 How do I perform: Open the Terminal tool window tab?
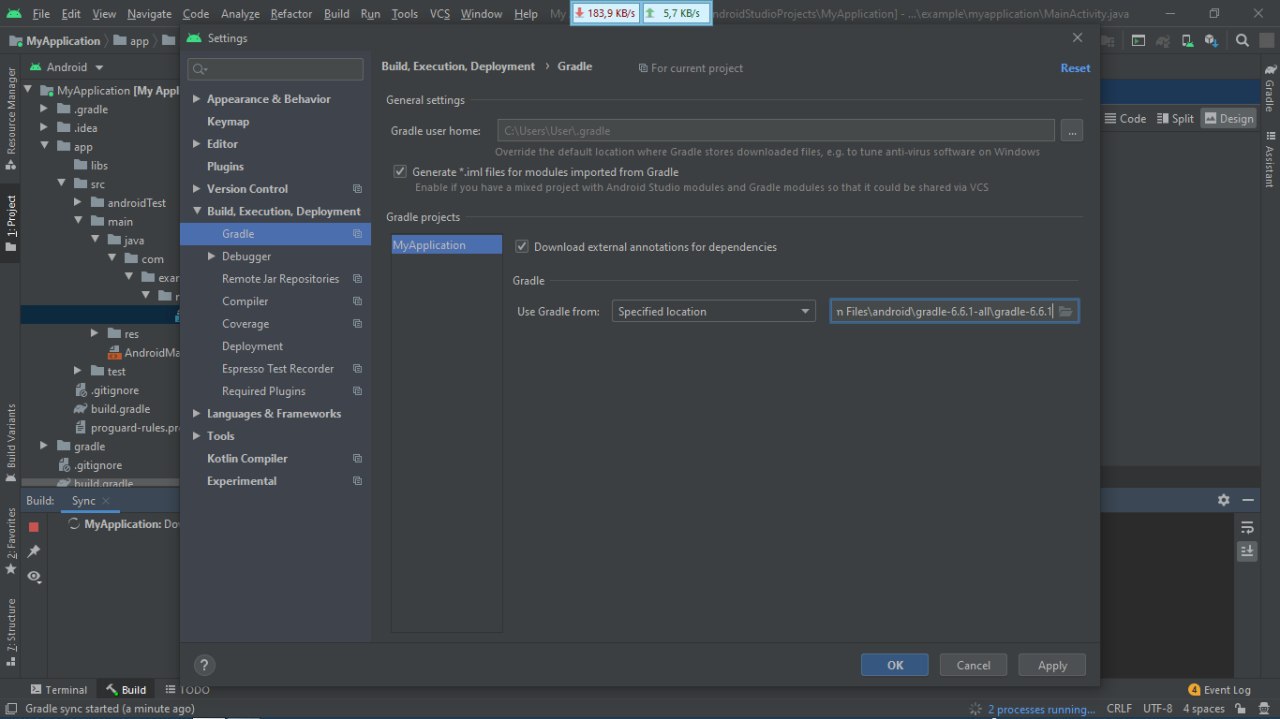[x=58, y=690]
